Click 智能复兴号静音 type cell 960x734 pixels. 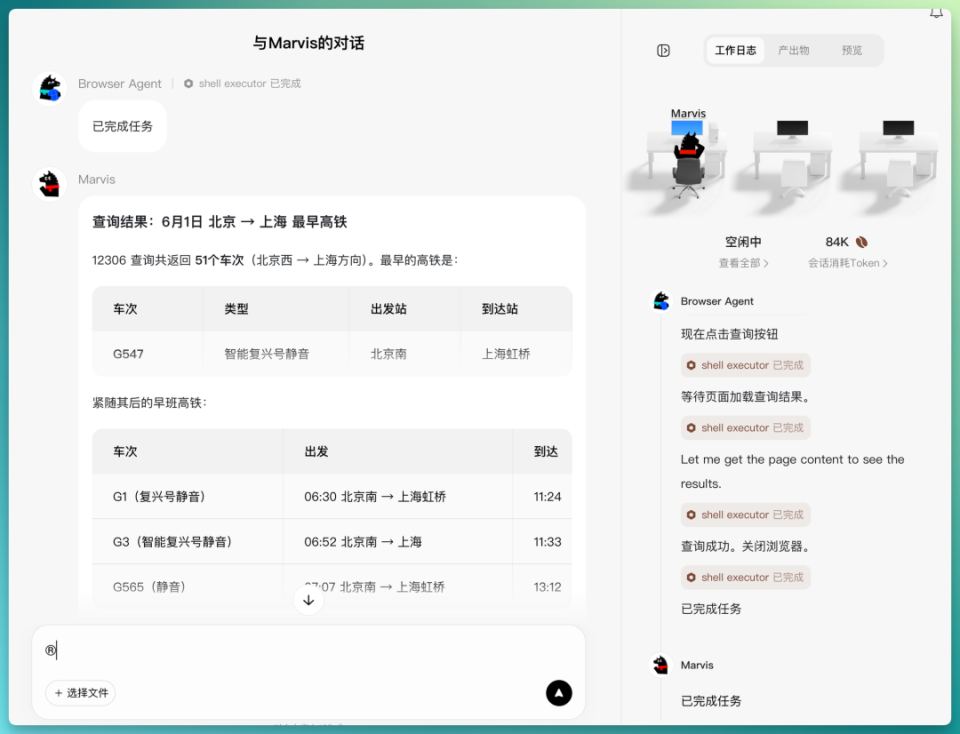point(276,354)
